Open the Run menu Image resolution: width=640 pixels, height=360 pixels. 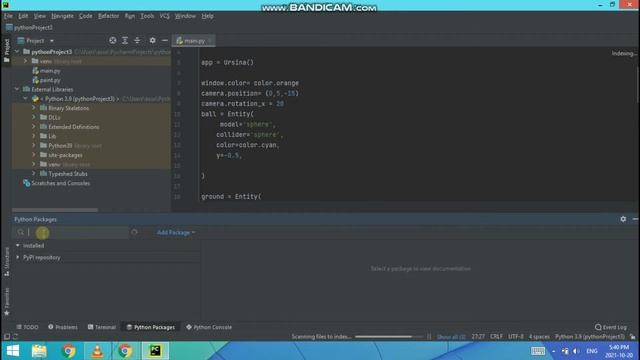coord(130,16)
